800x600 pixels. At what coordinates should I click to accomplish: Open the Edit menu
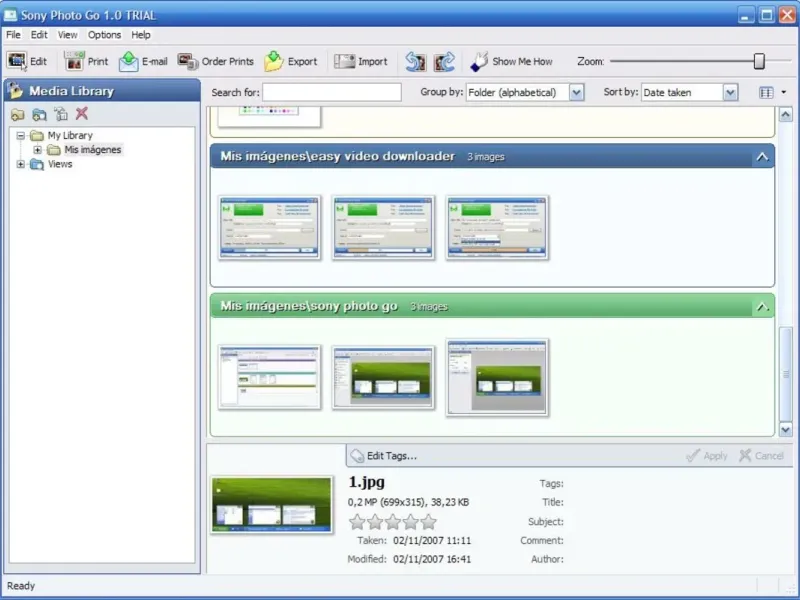pyautogui.click(x=39, y=35)
